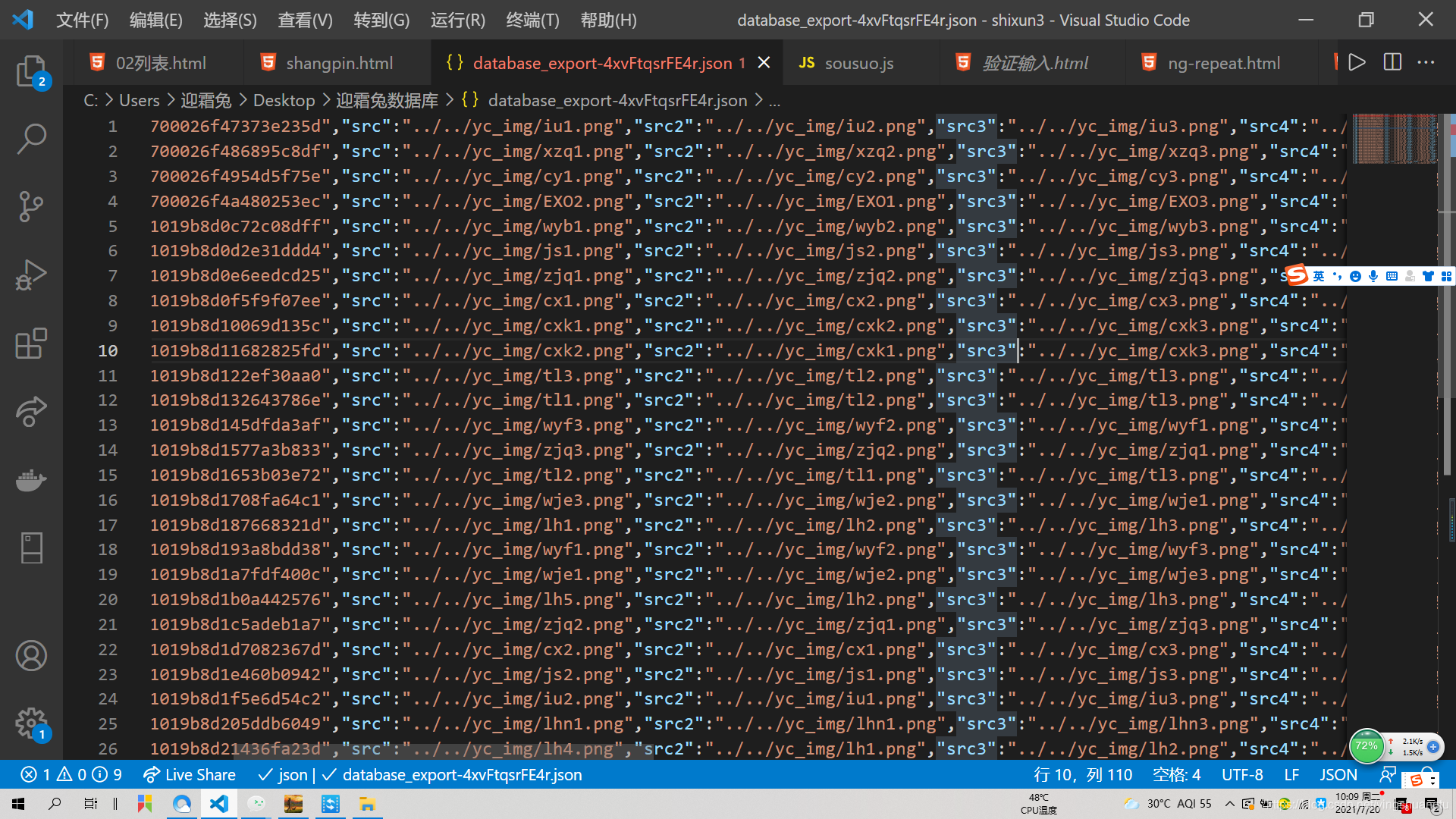The image size is (1456, 819).
Task: Close the database_export json tab
Action: pyautogui.click(x=764, y=63)
